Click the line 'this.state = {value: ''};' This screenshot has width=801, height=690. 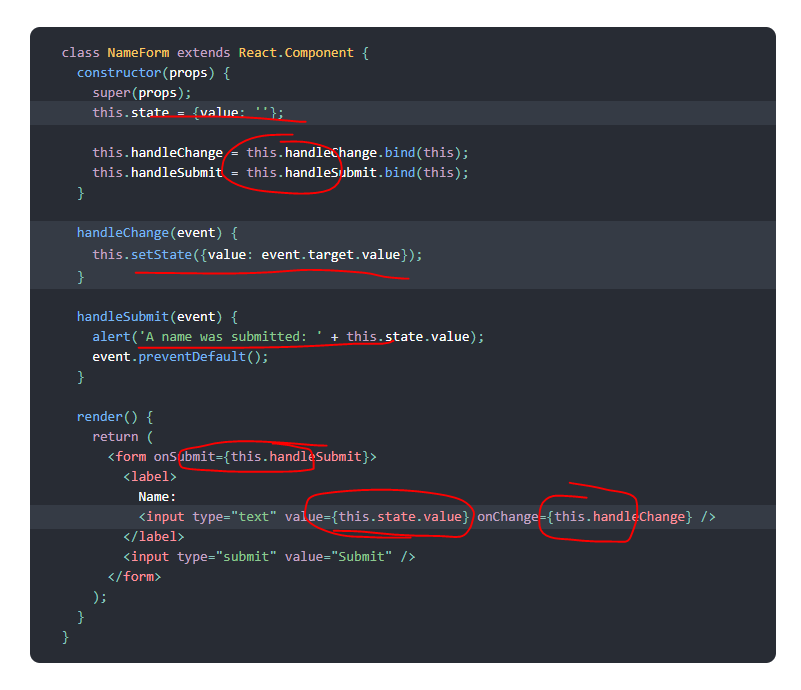tap(187, 113)
